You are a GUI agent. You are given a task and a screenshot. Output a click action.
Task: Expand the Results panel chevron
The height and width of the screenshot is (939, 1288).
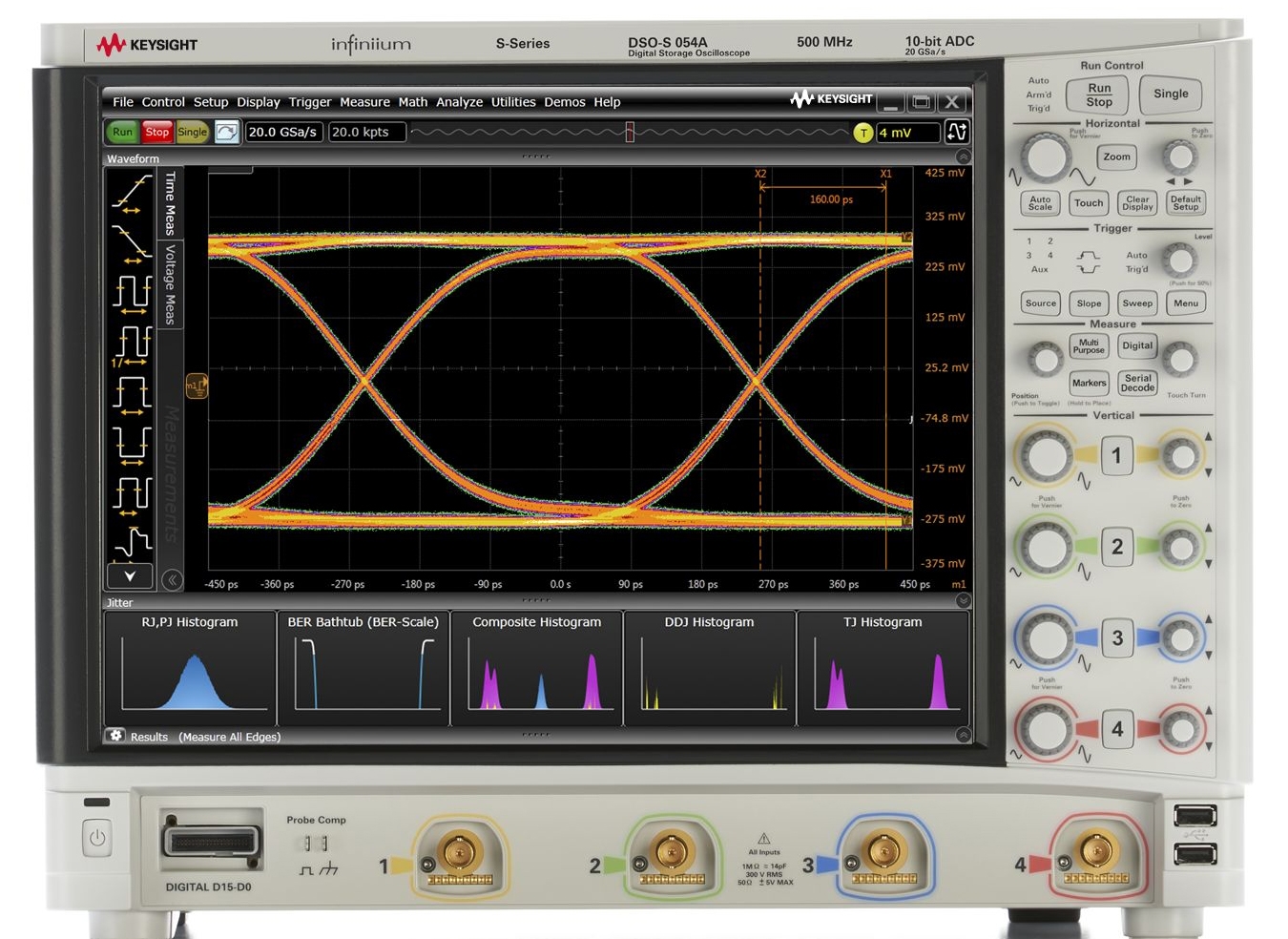(963, 735)
